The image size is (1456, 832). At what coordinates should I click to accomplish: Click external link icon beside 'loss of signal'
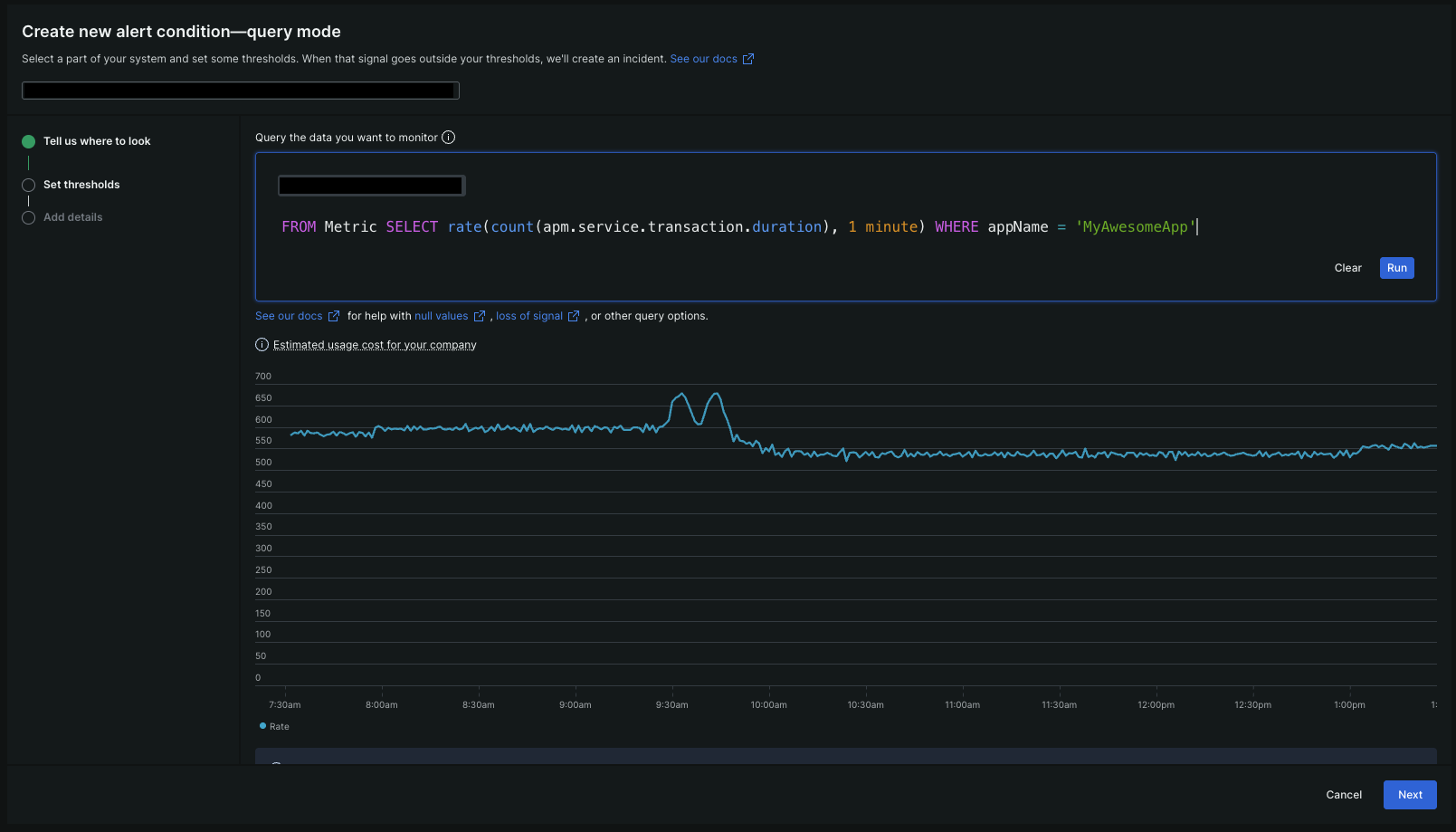pyautogui.click(x=574, y=316)
